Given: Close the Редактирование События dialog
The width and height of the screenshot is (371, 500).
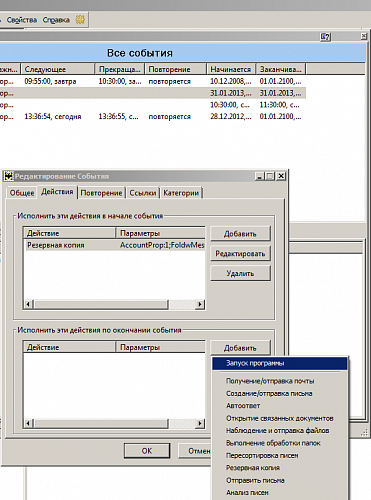Looking at the screenshot, I should click(x=281, y=176).
